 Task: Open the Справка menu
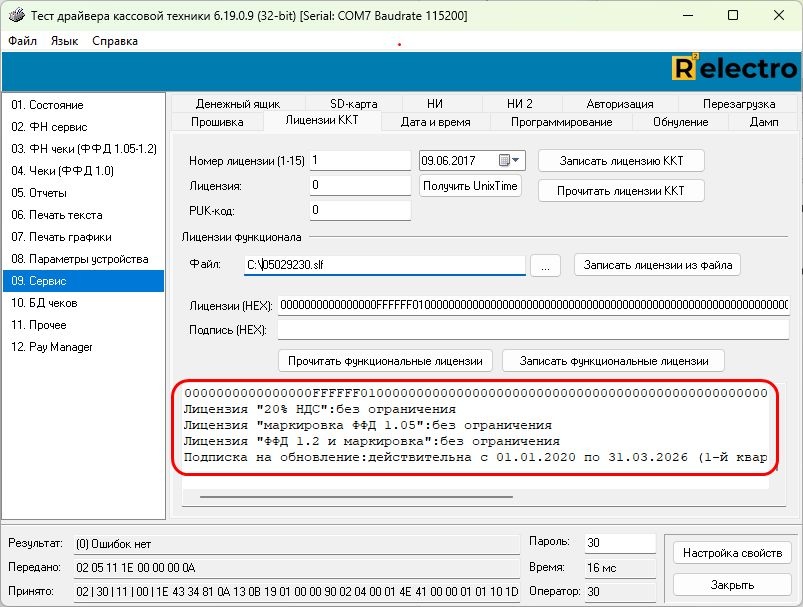(115, 41)
